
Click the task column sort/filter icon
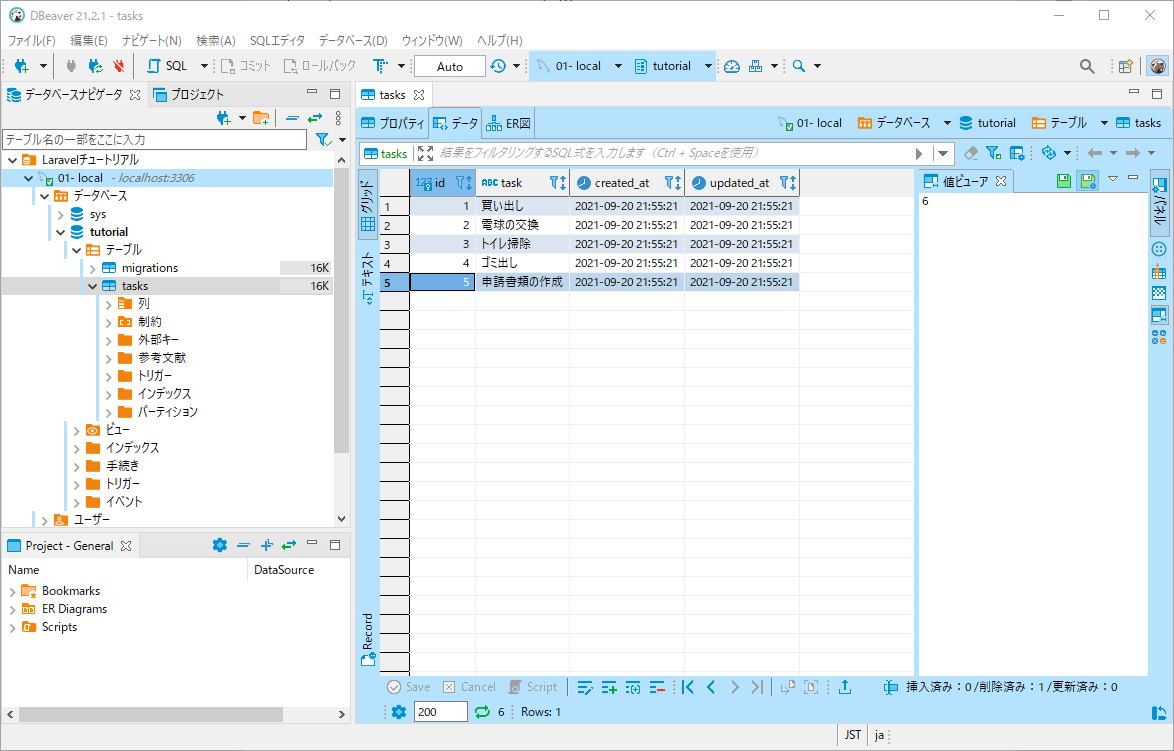558,183
